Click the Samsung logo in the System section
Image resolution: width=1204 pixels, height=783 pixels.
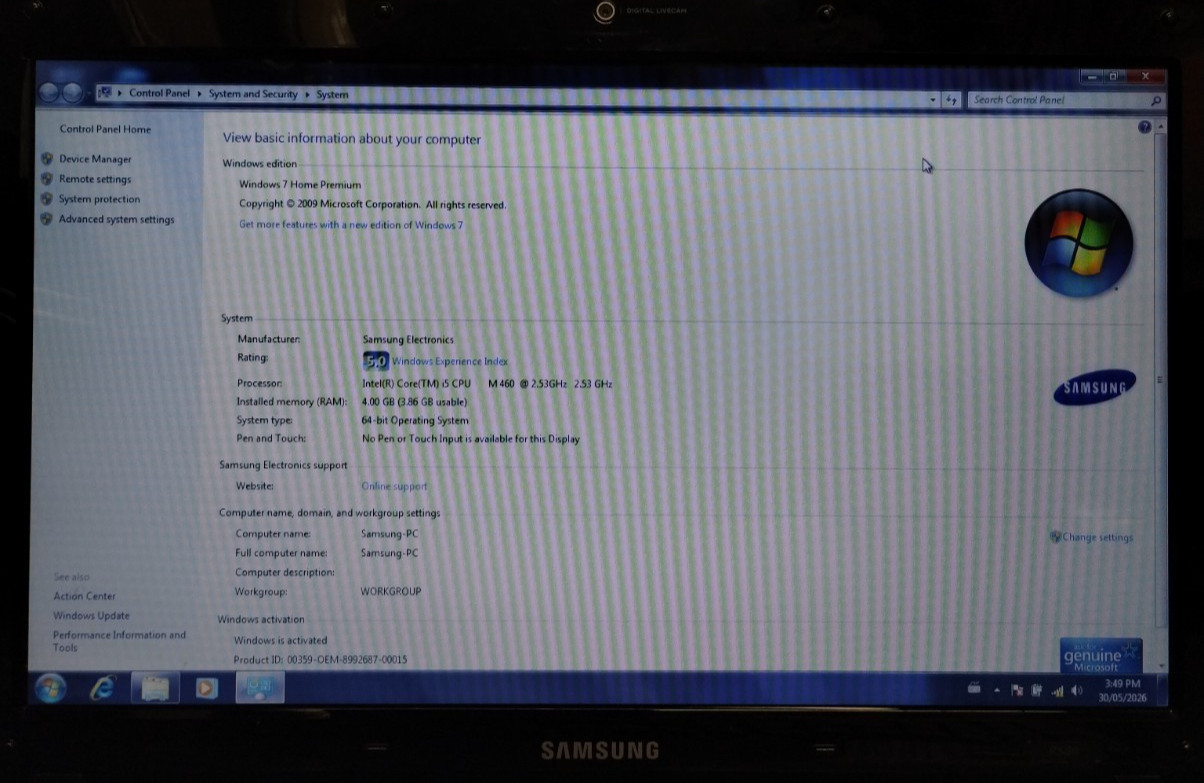[x=1094, y=388]
